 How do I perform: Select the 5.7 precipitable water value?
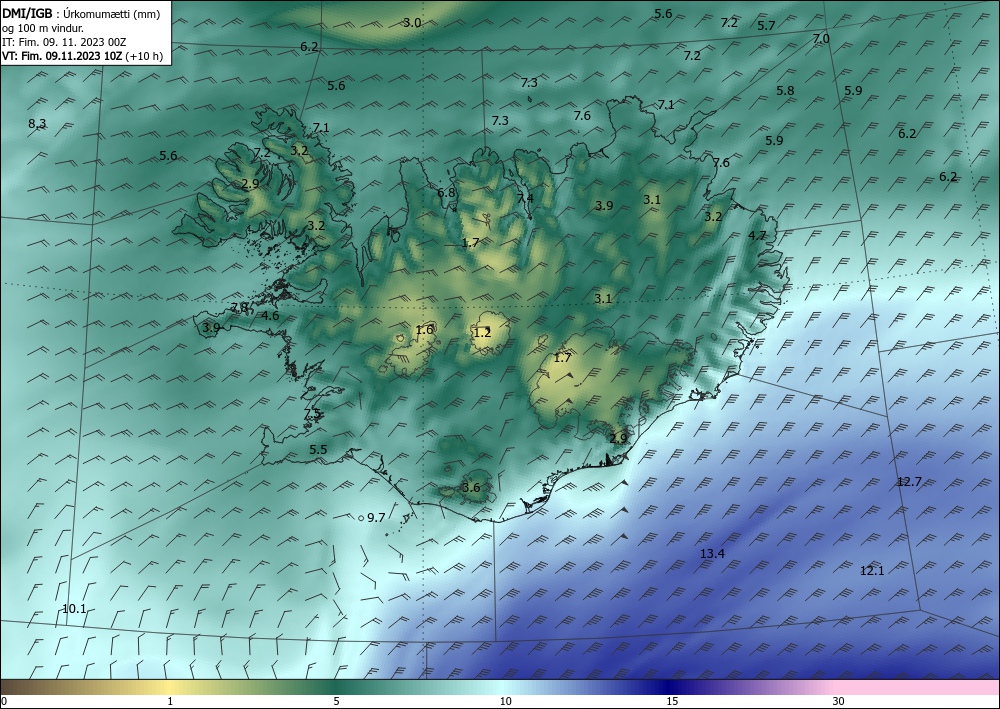(x=766, y=26)
